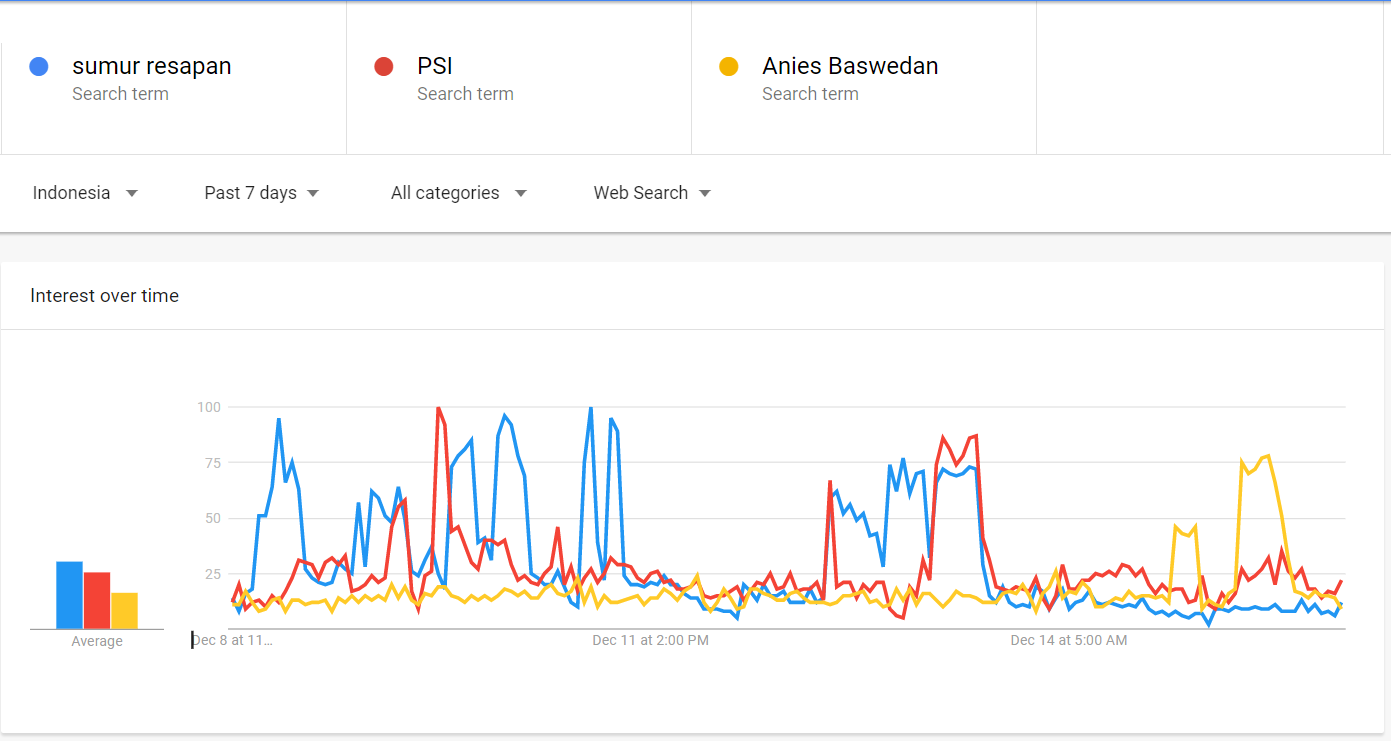Click the Dec 11 at 2:00 PM label
This screenshot has height=741, width=1395.
[x=650, y=640]
